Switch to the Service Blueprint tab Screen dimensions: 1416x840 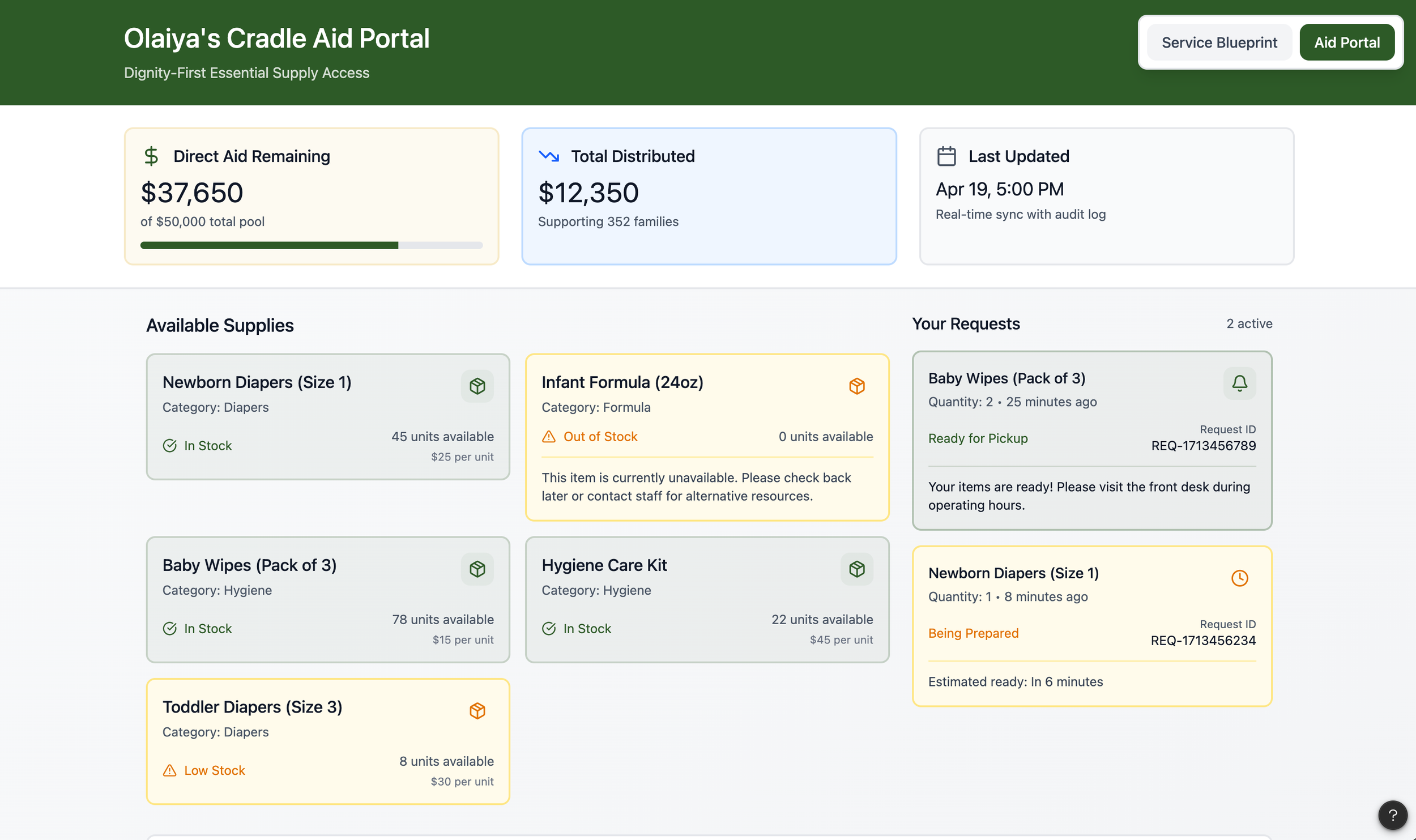tap(1219, 42)
